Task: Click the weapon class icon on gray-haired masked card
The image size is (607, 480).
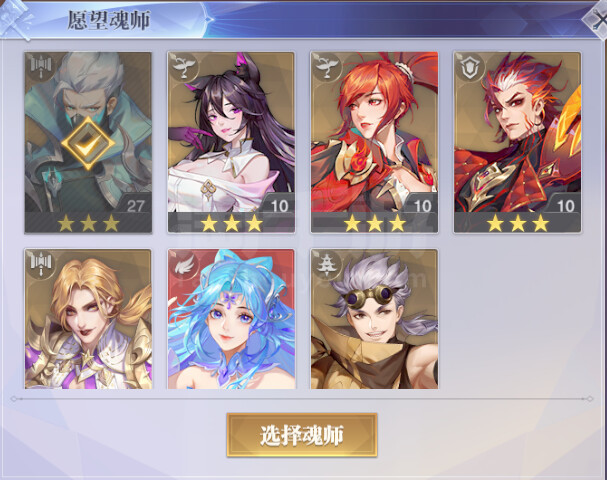Action: [x=40, y=68]
